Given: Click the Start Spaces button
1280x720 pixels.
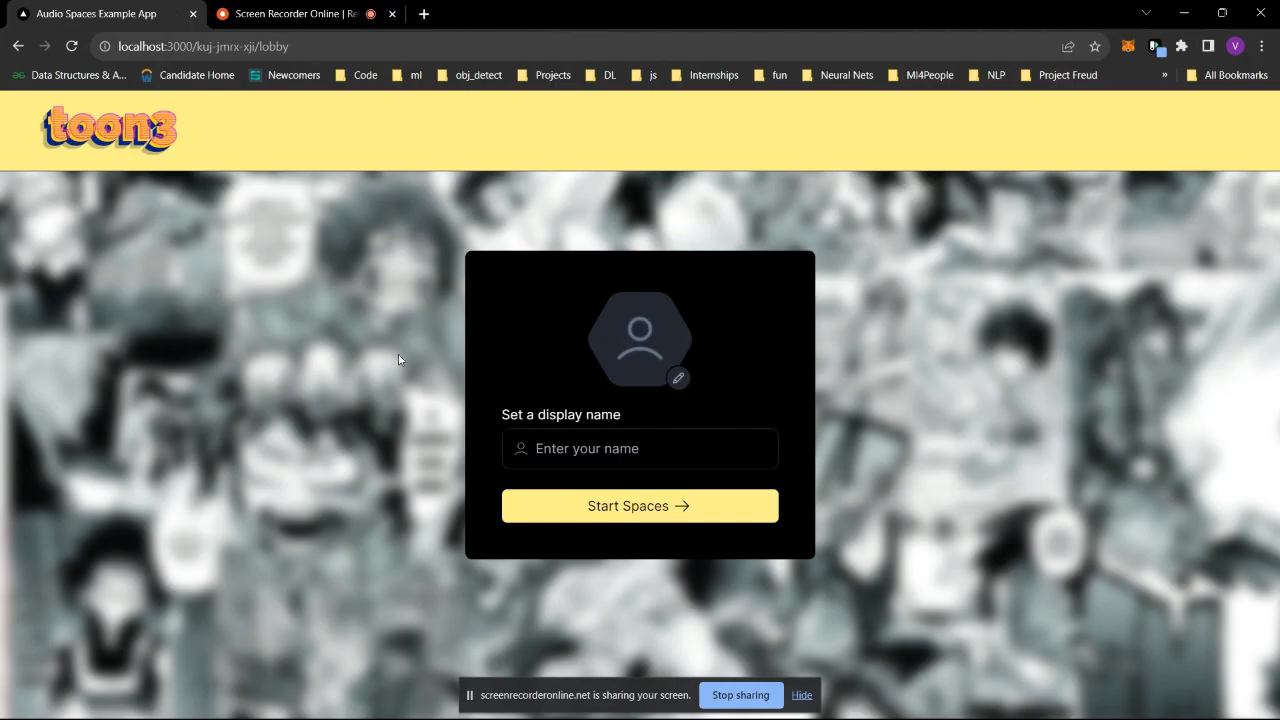Looking at the screenshot, I should (640, 506).
